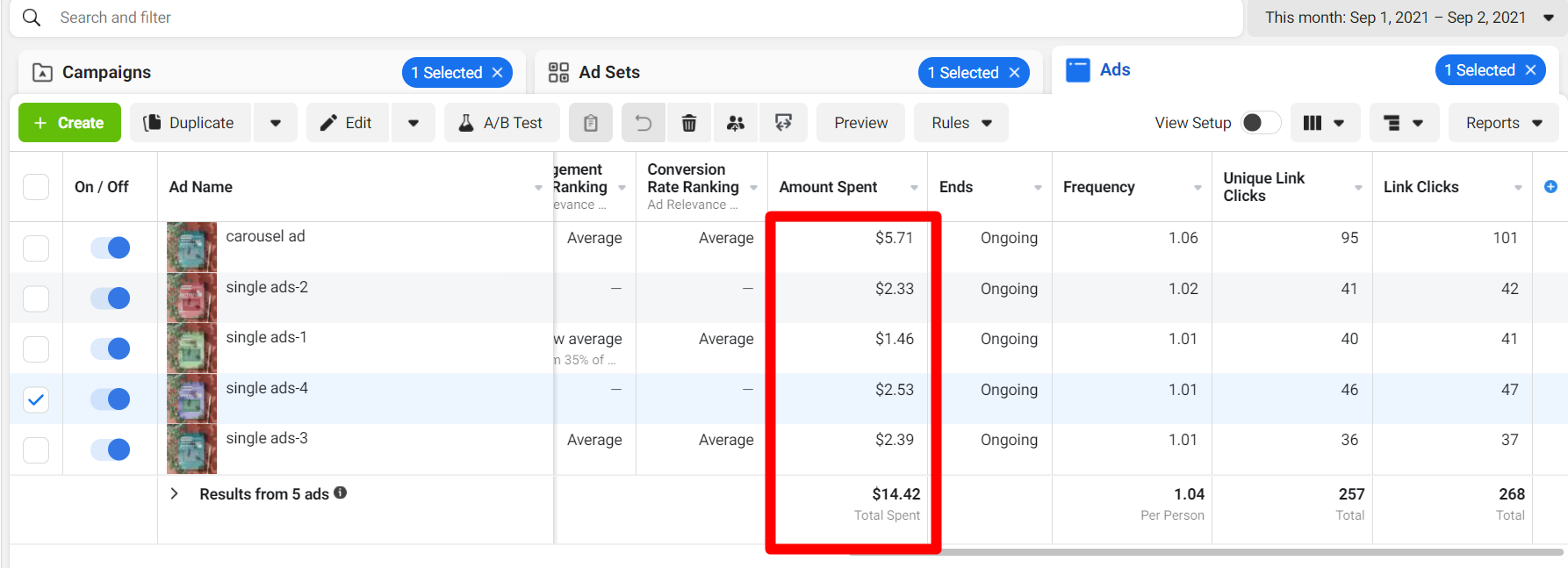Open the audience people icon
This screenshot has width=1568, height=568.
point(736,123)
